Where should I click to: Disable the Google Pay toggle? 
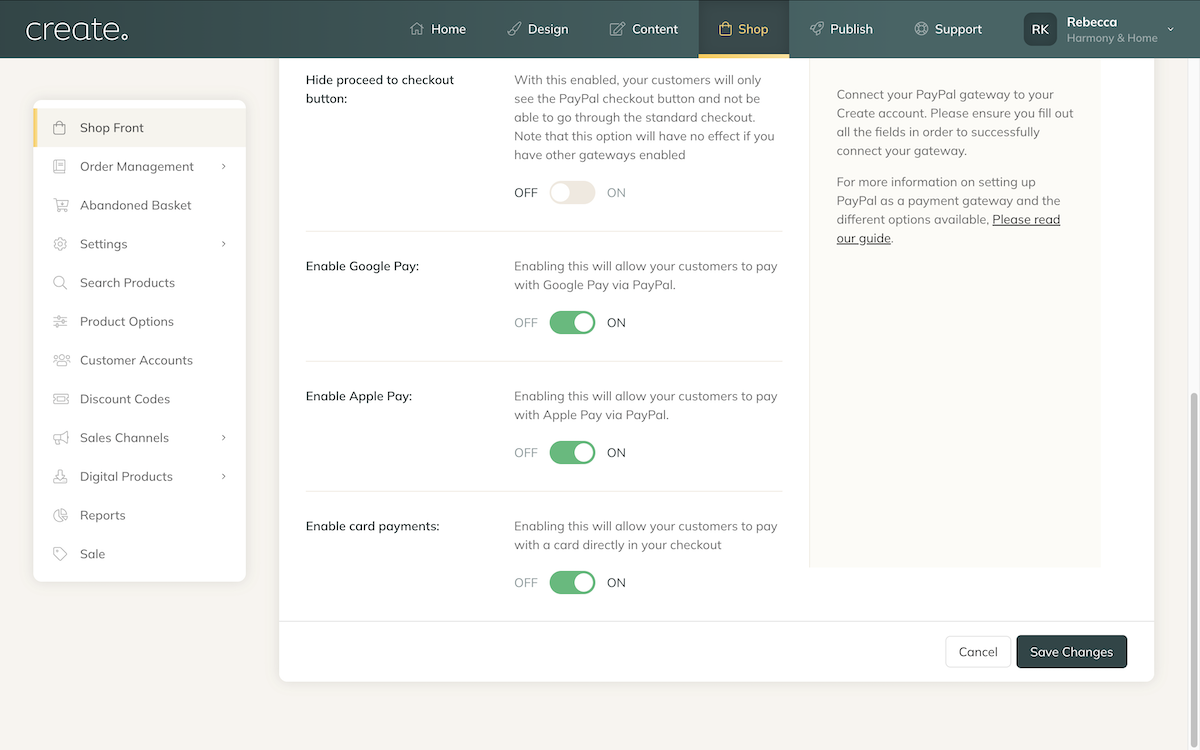[572, 323]
